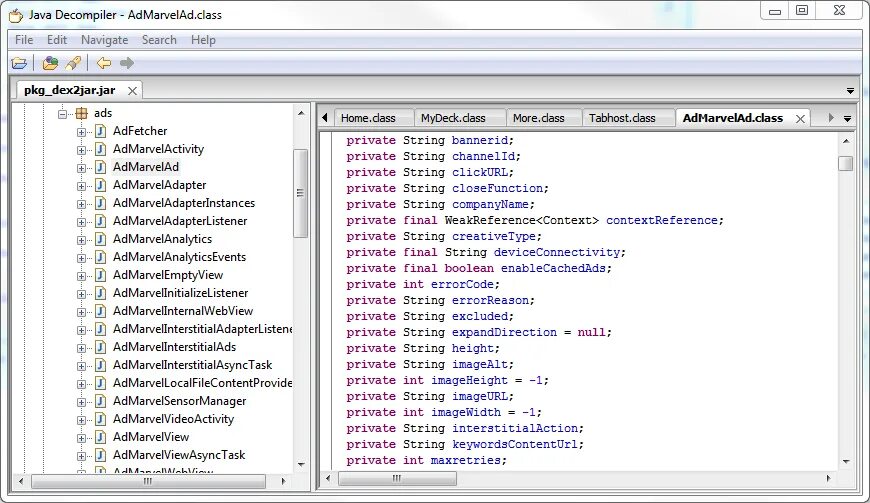
Task: Click the AdMarvelSensorManager class icon
Action: pos(100,401)
